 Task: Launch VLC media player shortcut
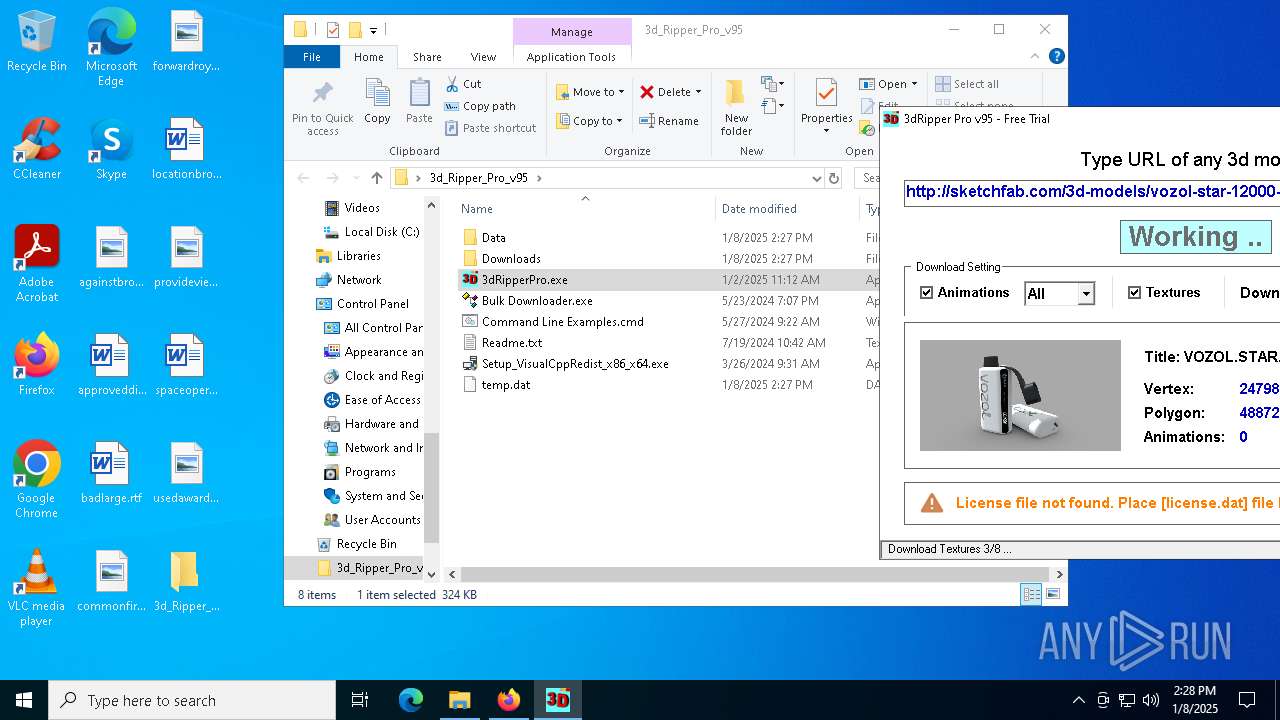click(x=37, y=589)
